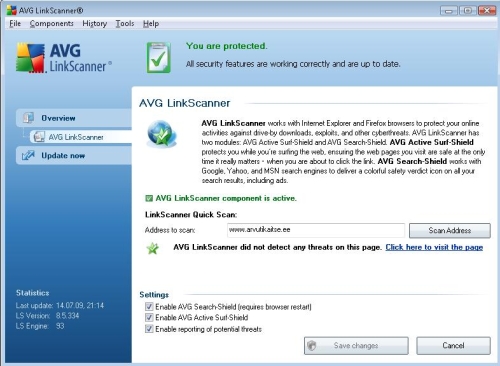Click the 'Last update: 14.07.09, 21:14' statistic
The image size is (500, 366).
(60, 305)
